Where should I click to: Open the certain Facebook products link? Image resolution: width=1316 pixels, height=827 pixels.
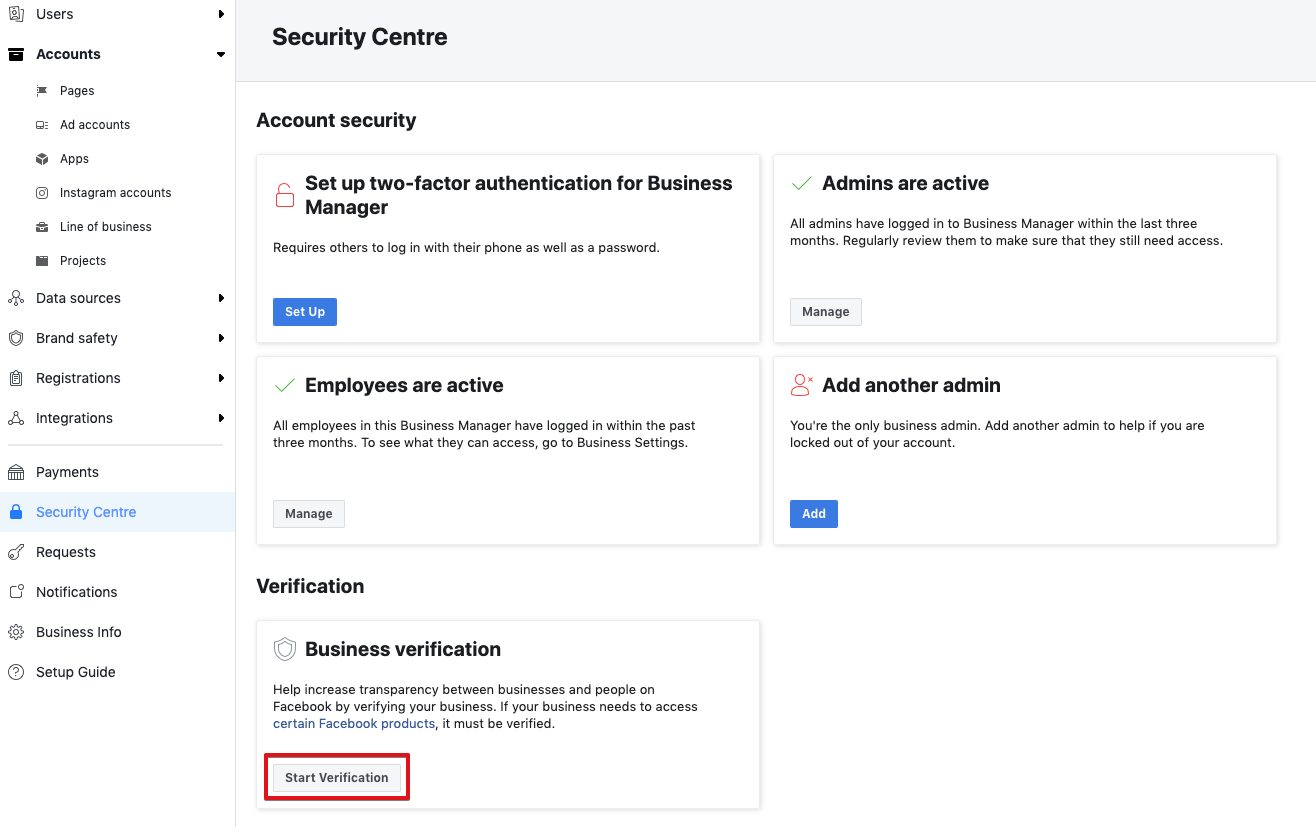(x=354, y=723)
